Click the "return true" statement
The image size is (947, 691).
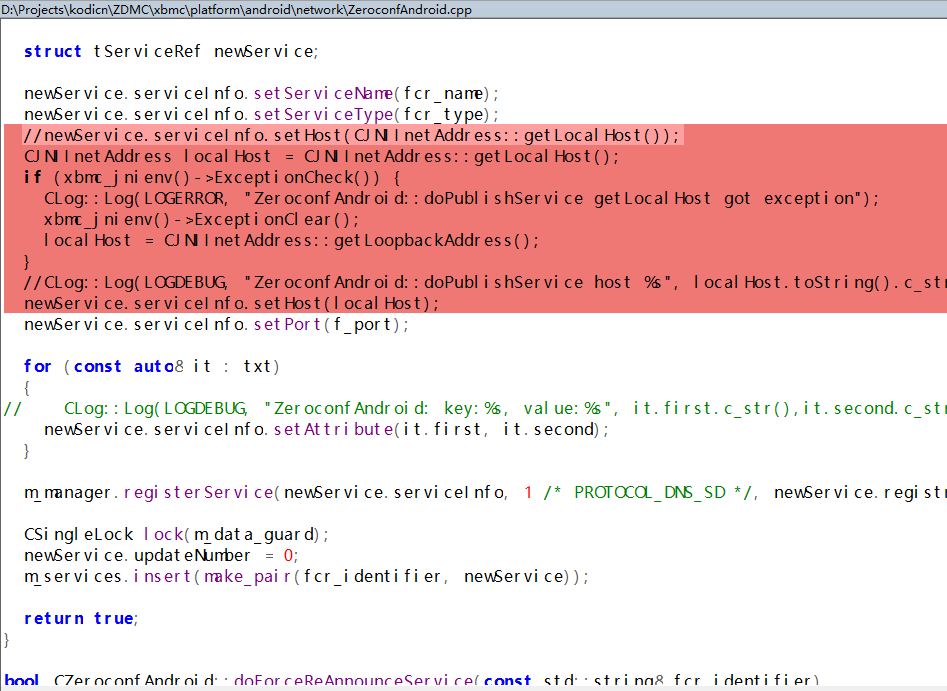[x=80, y=618]
